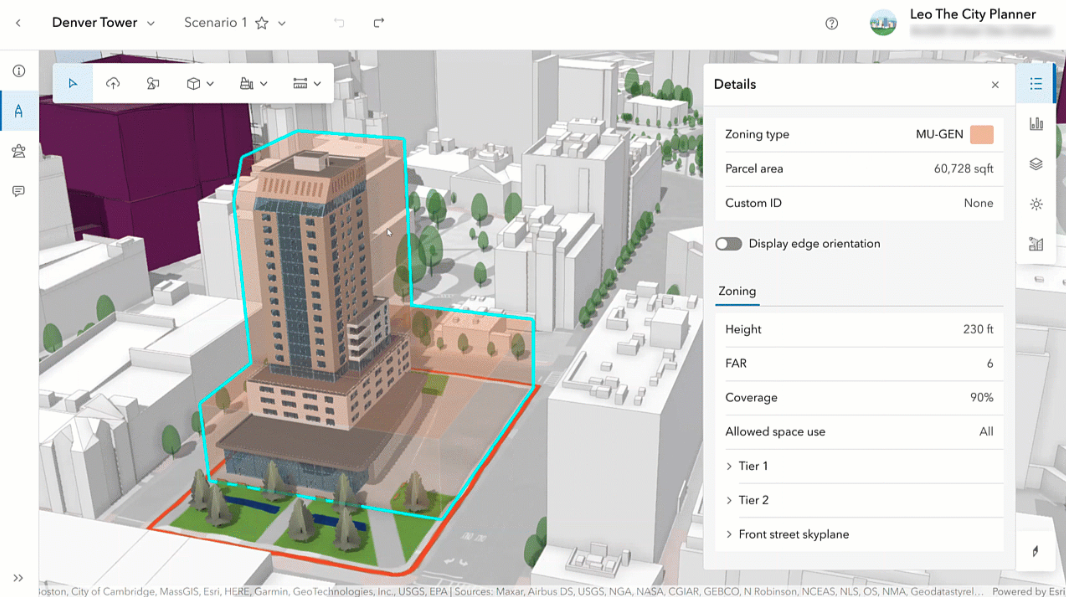Open the Scenario 1 dropdown arrow
1066x597 pixels.
[x=281, y=23]
